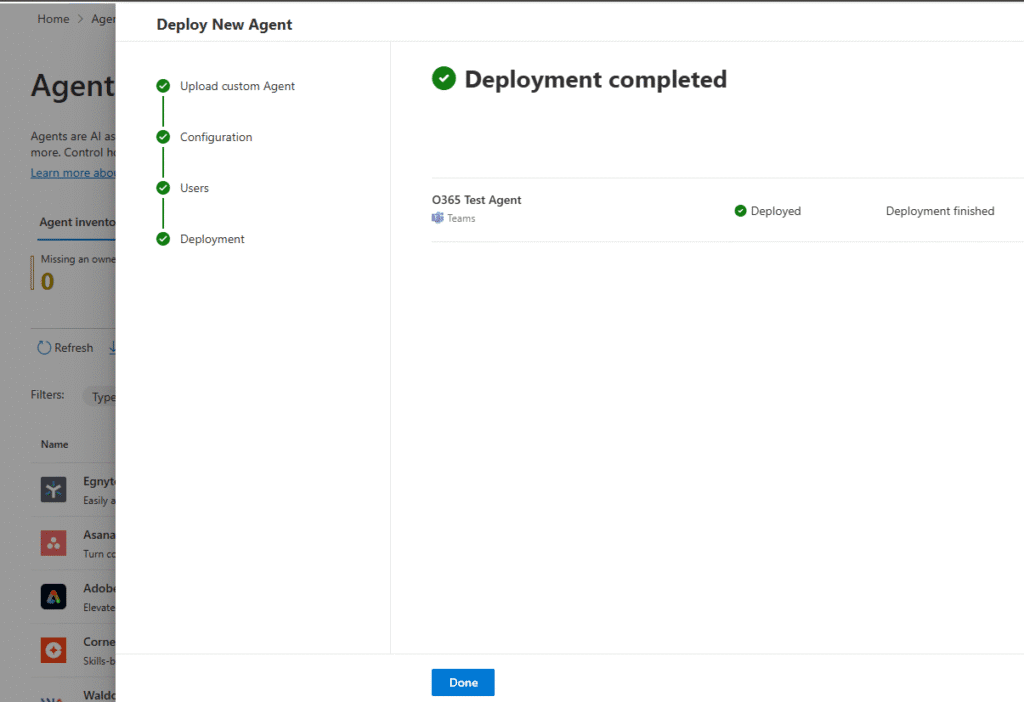Screen dimensions: 1024x702
Task: Click the Deployment completed green checkmark
Action: [444, 79]
